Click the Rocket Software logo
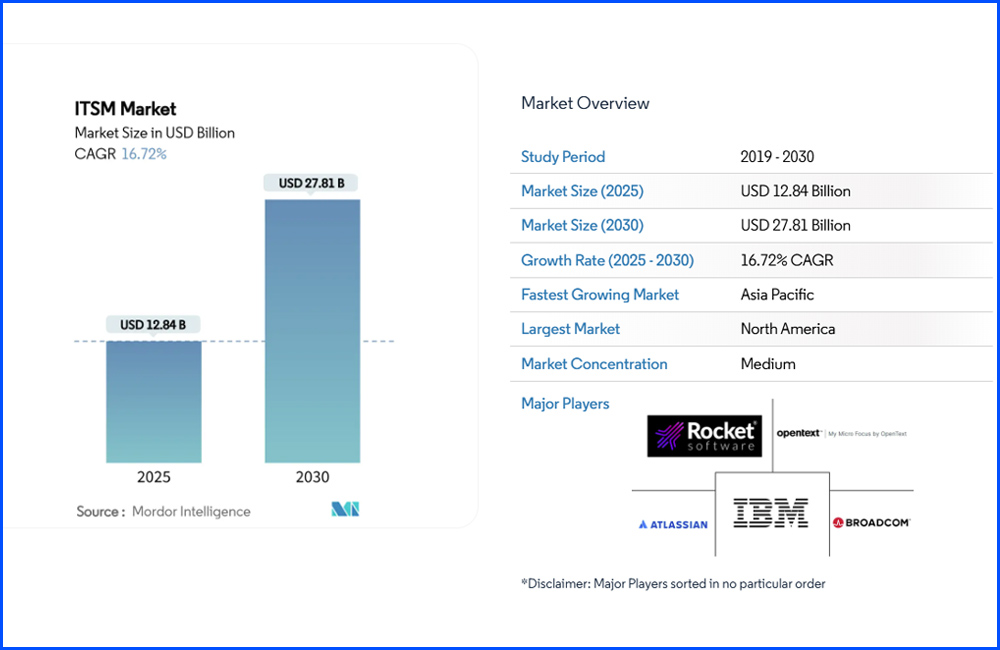This screenshot has height=650, width=1000. click(704, 436)
